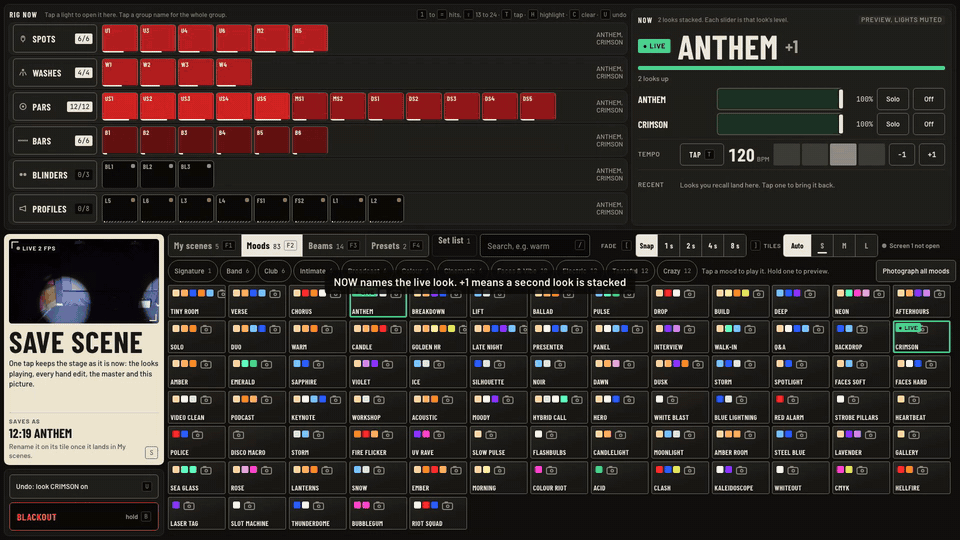
Task: Set fade time to Snap
Action: 647,246
